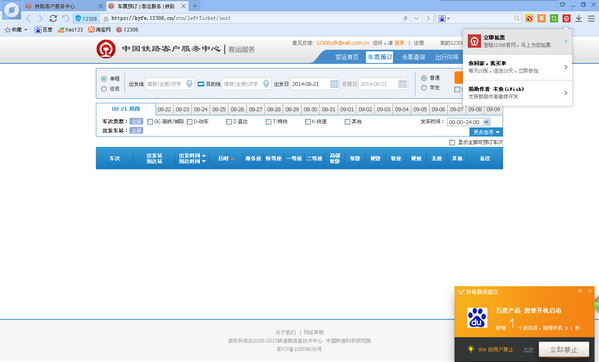Image resolution: width=599 pixels, height=362 pixels.
Task: Swap departure and destination with the arrows icon
Action: pyautogui.click(x=201, y=84)
